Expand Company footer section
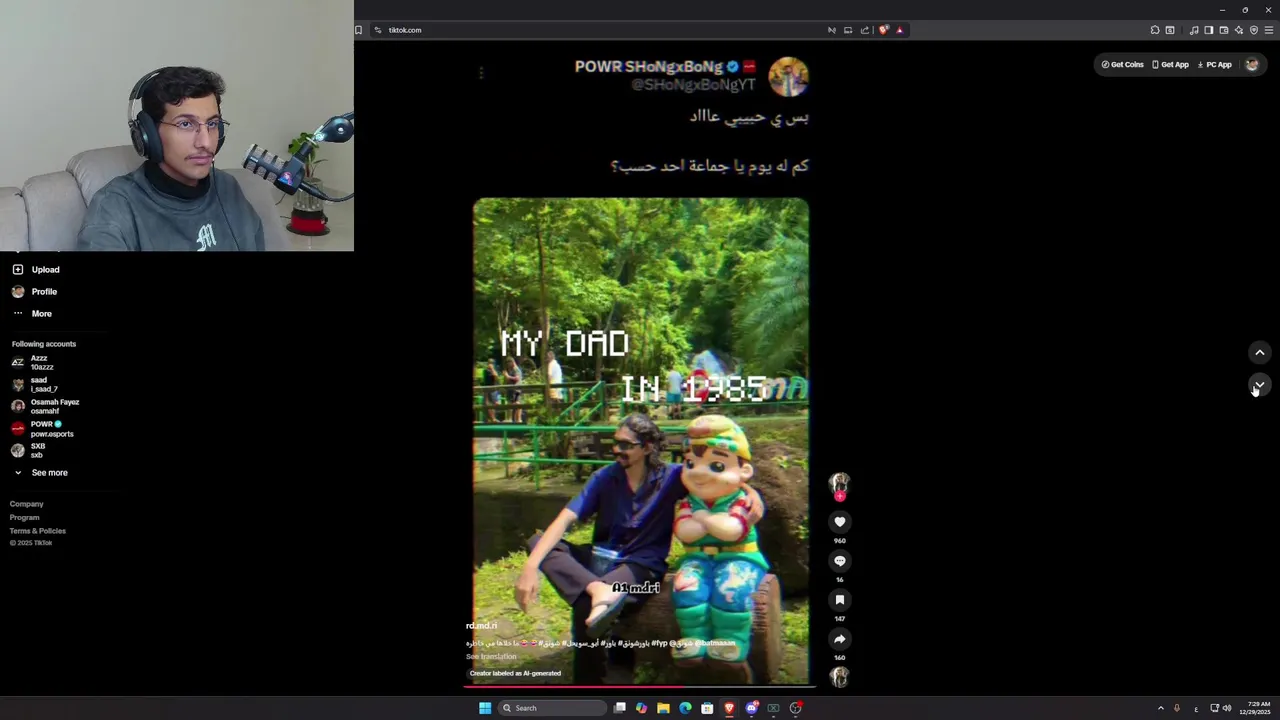This screenshot has height=720, width=1280. point(27,504)
